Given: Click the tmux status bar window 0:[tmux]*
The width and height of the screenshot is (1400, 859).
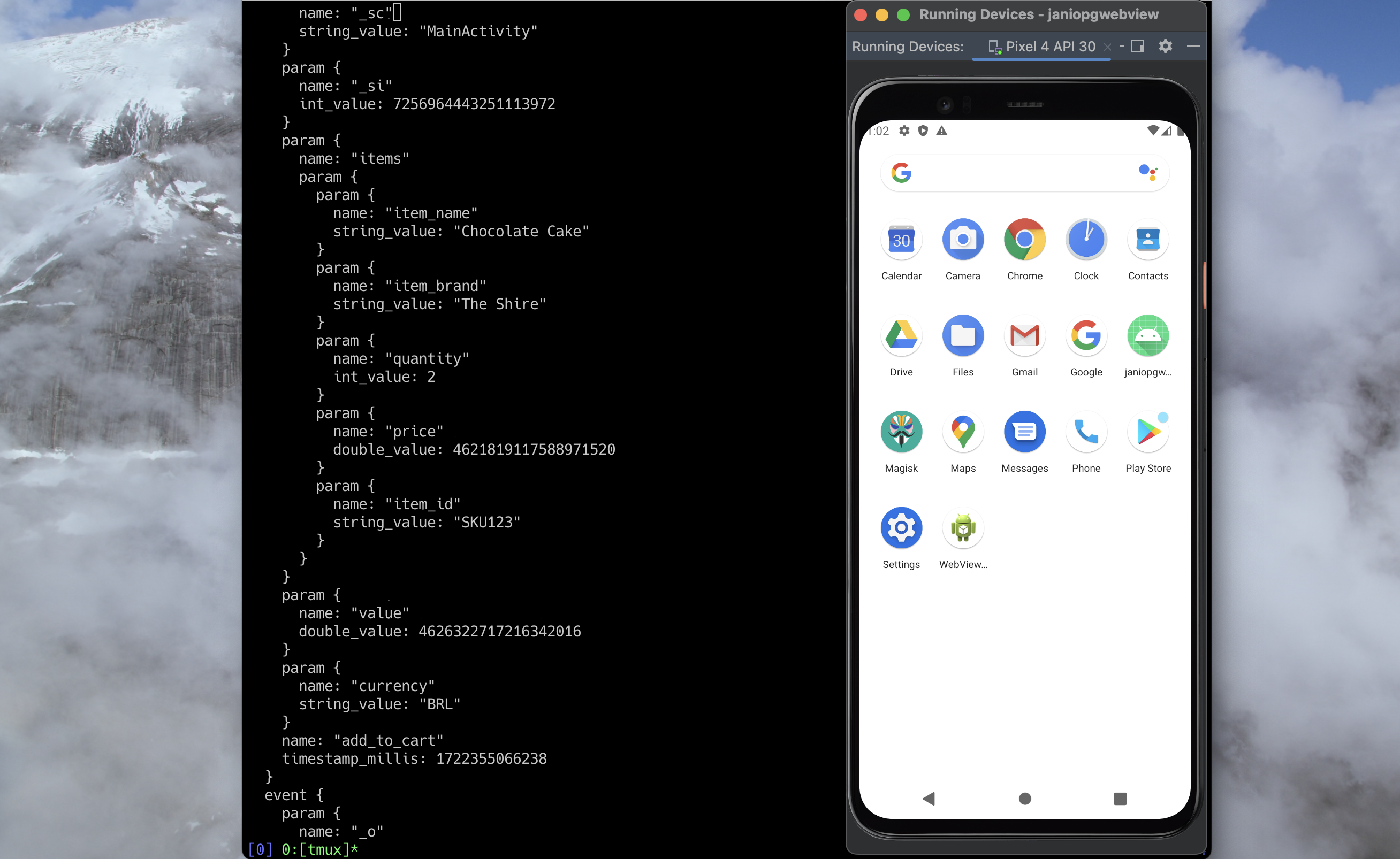Looking at the screenshot, I should click(320, 849).
